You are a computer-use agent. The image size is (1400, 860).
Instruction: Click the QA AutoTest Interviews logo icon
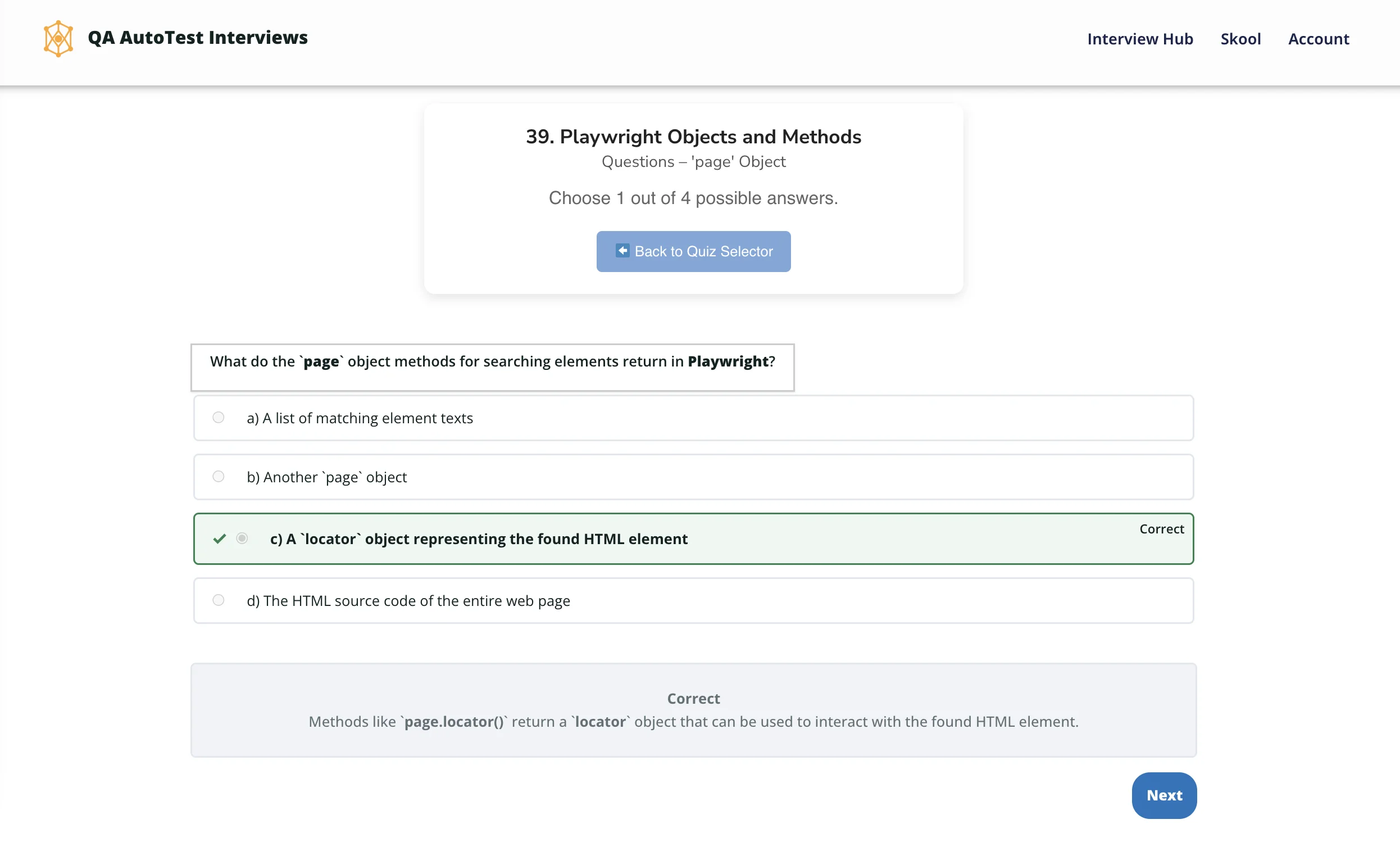point(58,39)
